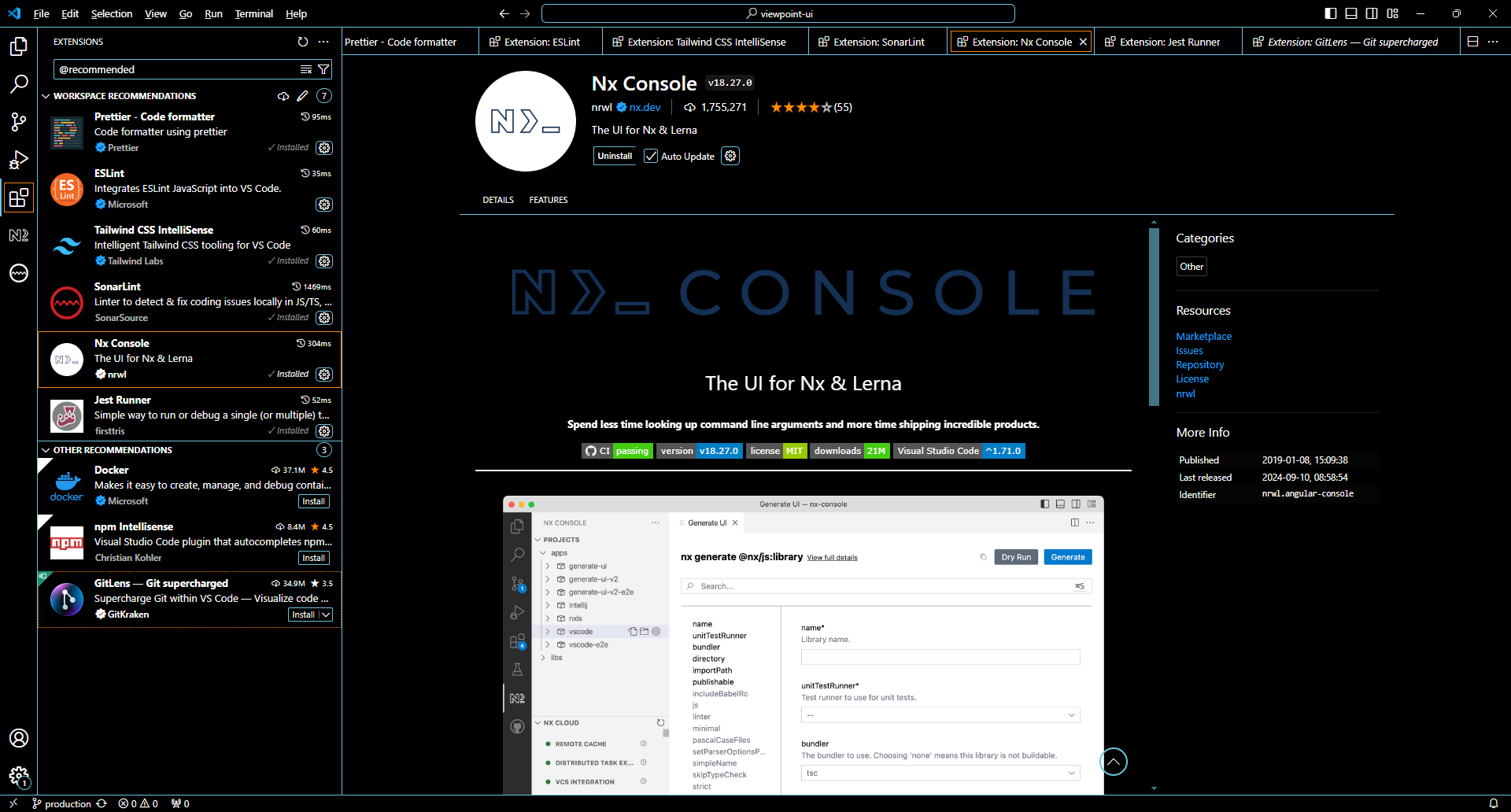The width and height of the screenshot is (1511, 812).
Task: Open the License resource link
Action: (1192, 378)
